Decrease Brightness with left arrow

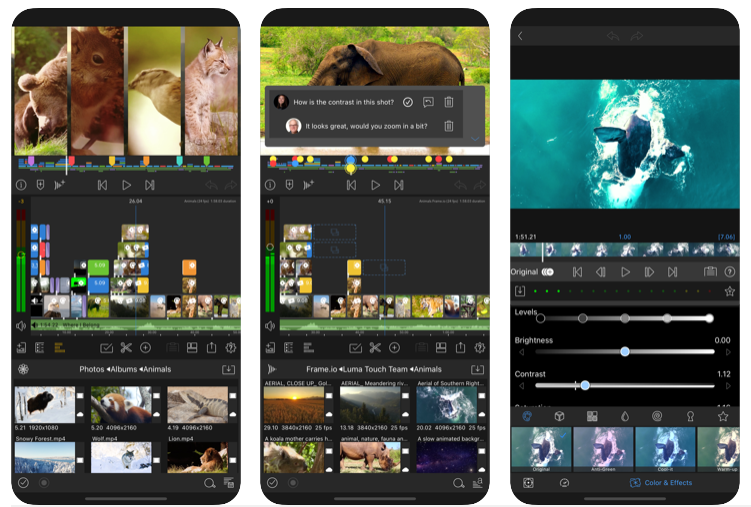click(522, 352)
